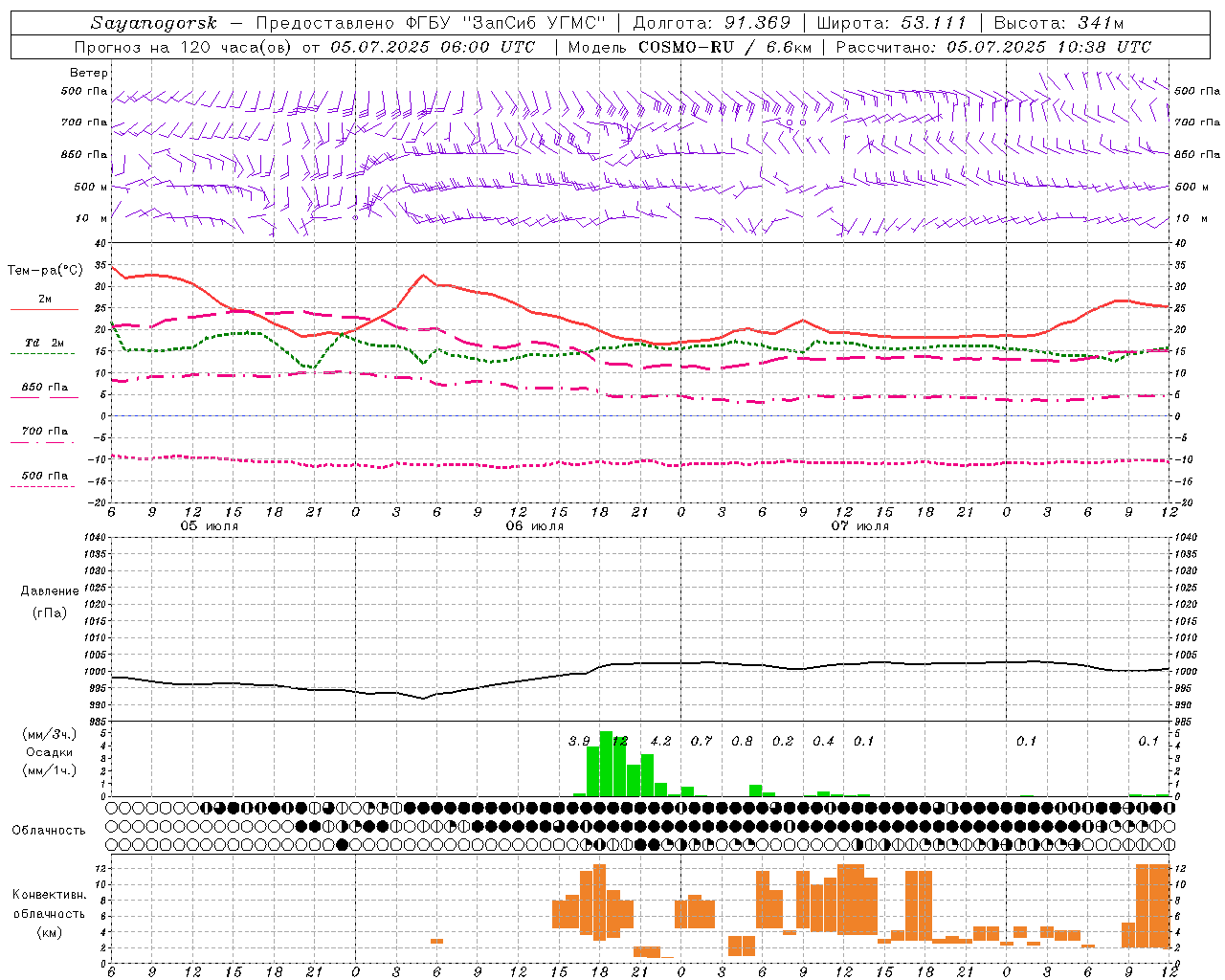This screenshot has height=980, width=1225.
Task: Click the '700 гПа' temperature legend entry
Action: click(45, 432)
